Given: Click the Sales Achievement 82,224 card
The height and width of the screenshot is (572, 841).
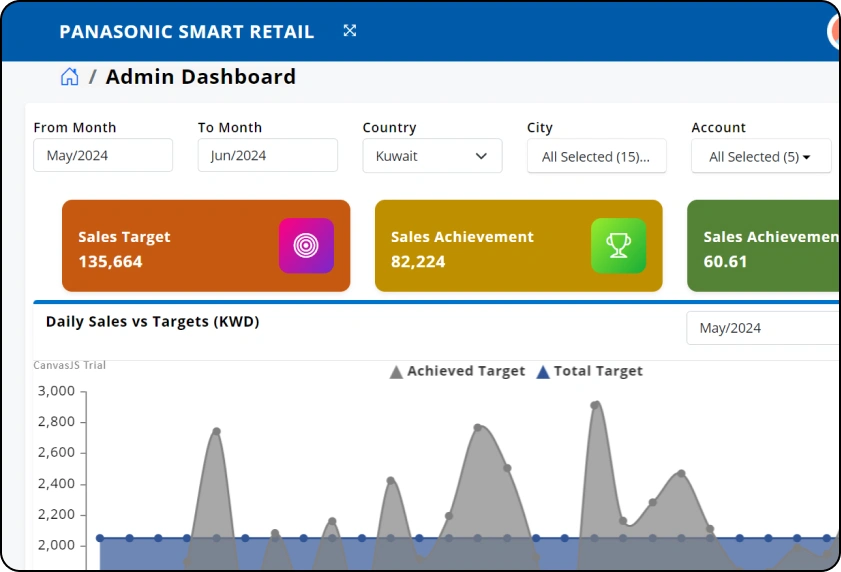Looking at the screenshot, I should (519, 246).
